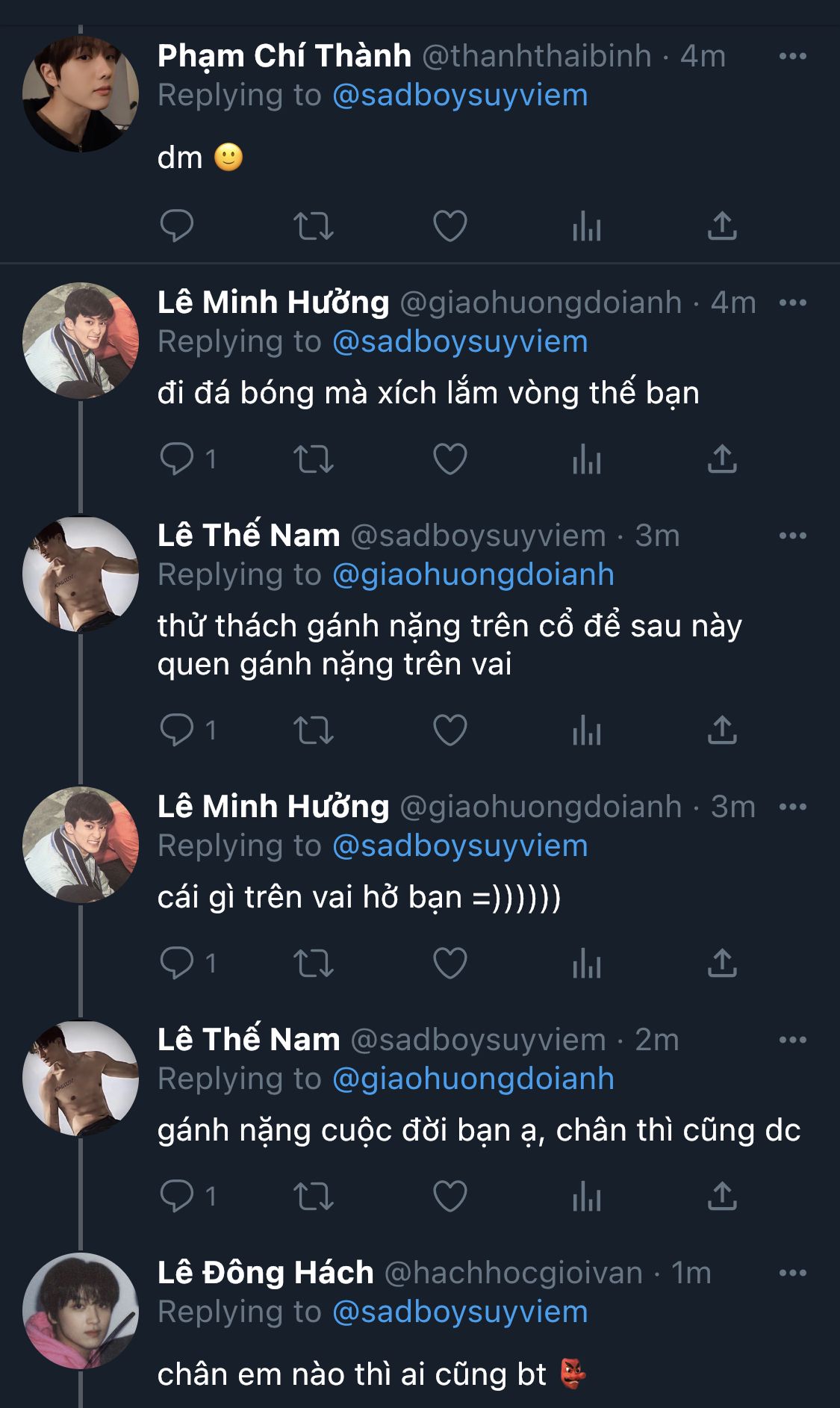This screenshot has width=840, height=1408.
Task: Retweet the "thử thách gánh nặng" tweet
Action: (313, 730)
